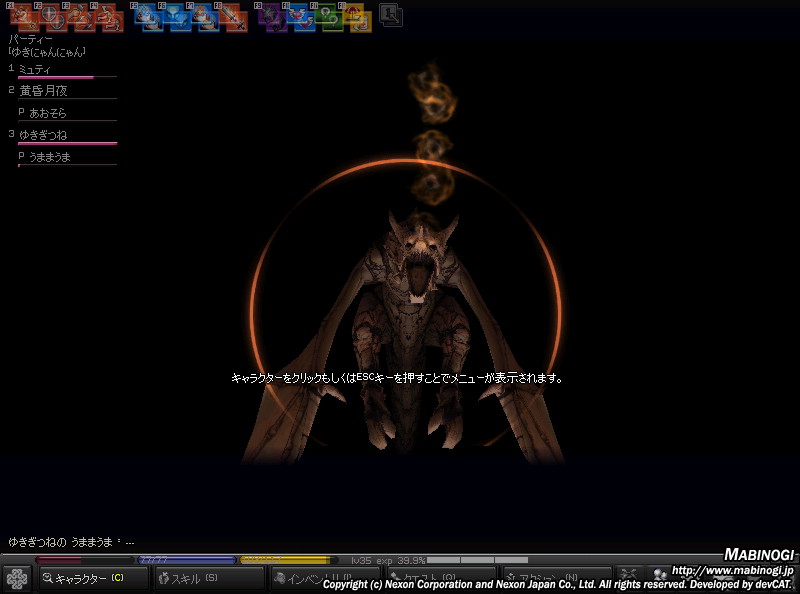Screen dimensions: 800x594
Task: Activate the F2 shield skill icon
Action: (x=51, y=17)
